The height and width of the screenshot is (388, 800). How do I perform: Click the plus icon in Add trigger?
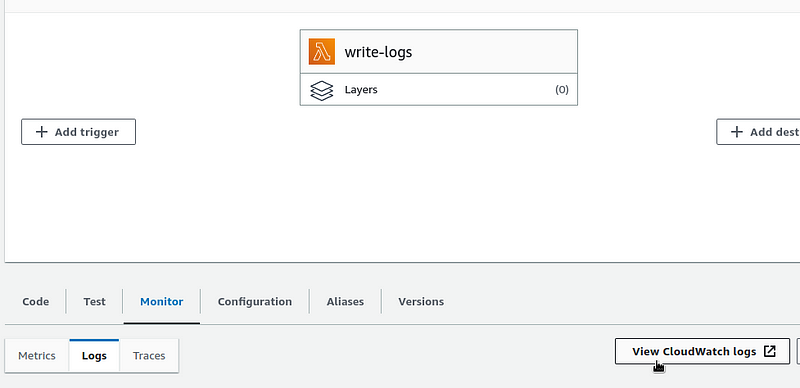tap(41, 132)
